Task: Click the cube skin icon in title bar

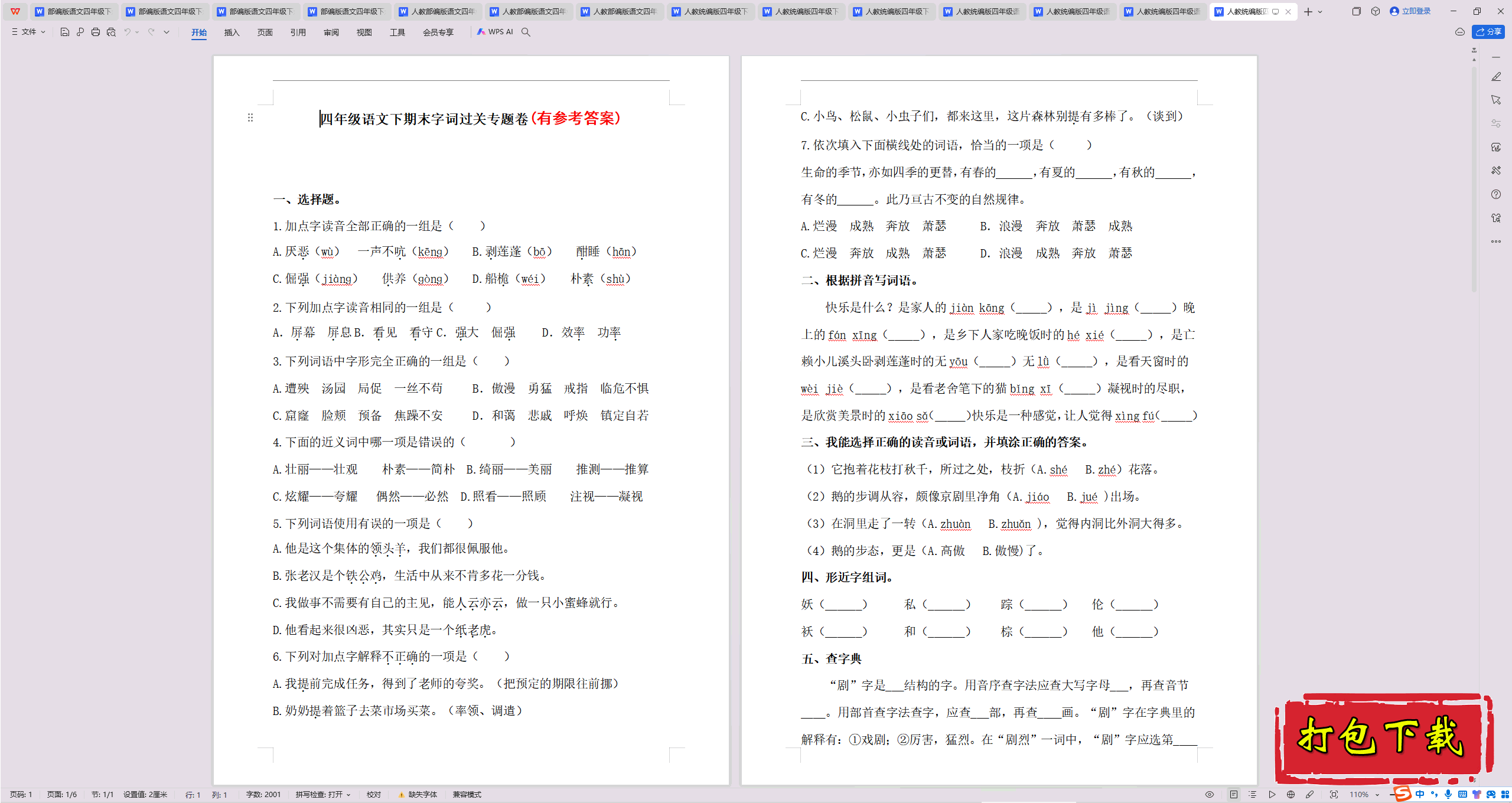Action: pos(1376,11)
